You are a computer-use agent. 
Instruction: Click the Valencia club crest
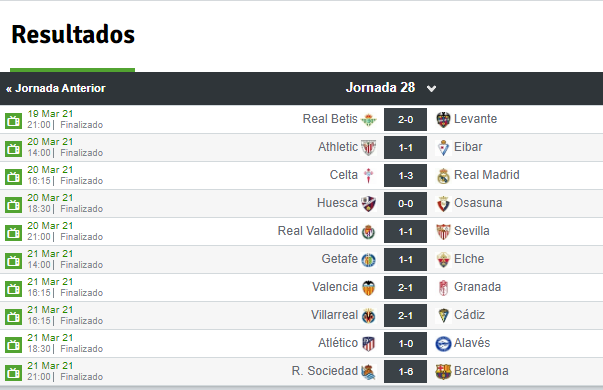pos(369,288)
